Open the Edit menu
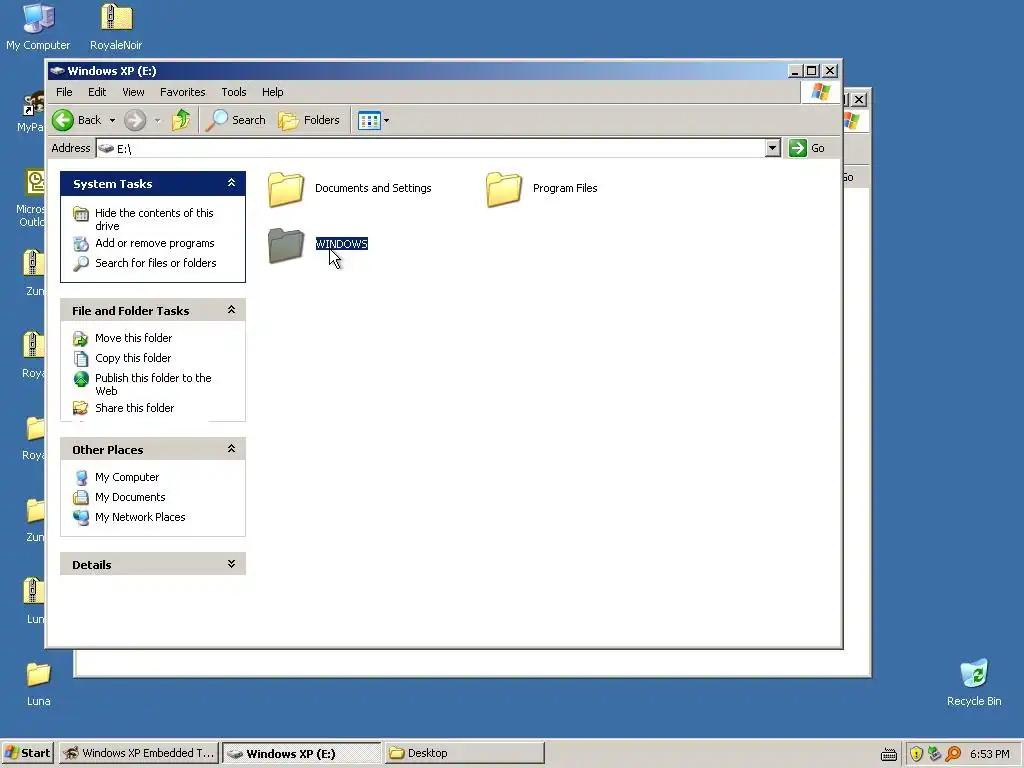 (97, 92)
